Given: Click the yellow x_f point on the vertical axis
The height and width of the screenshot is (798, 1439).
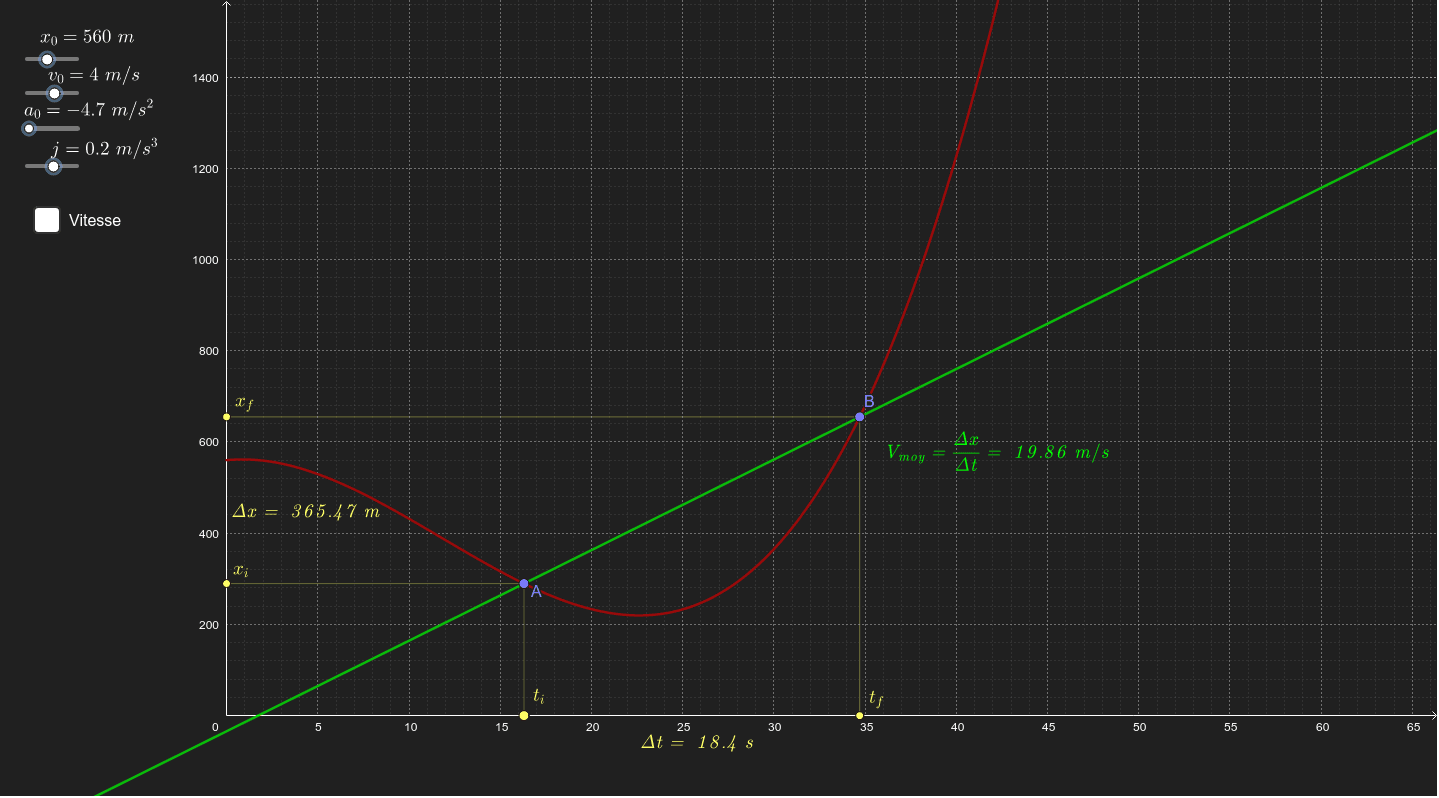Looking at the screenshot, I should coord(226,416).
